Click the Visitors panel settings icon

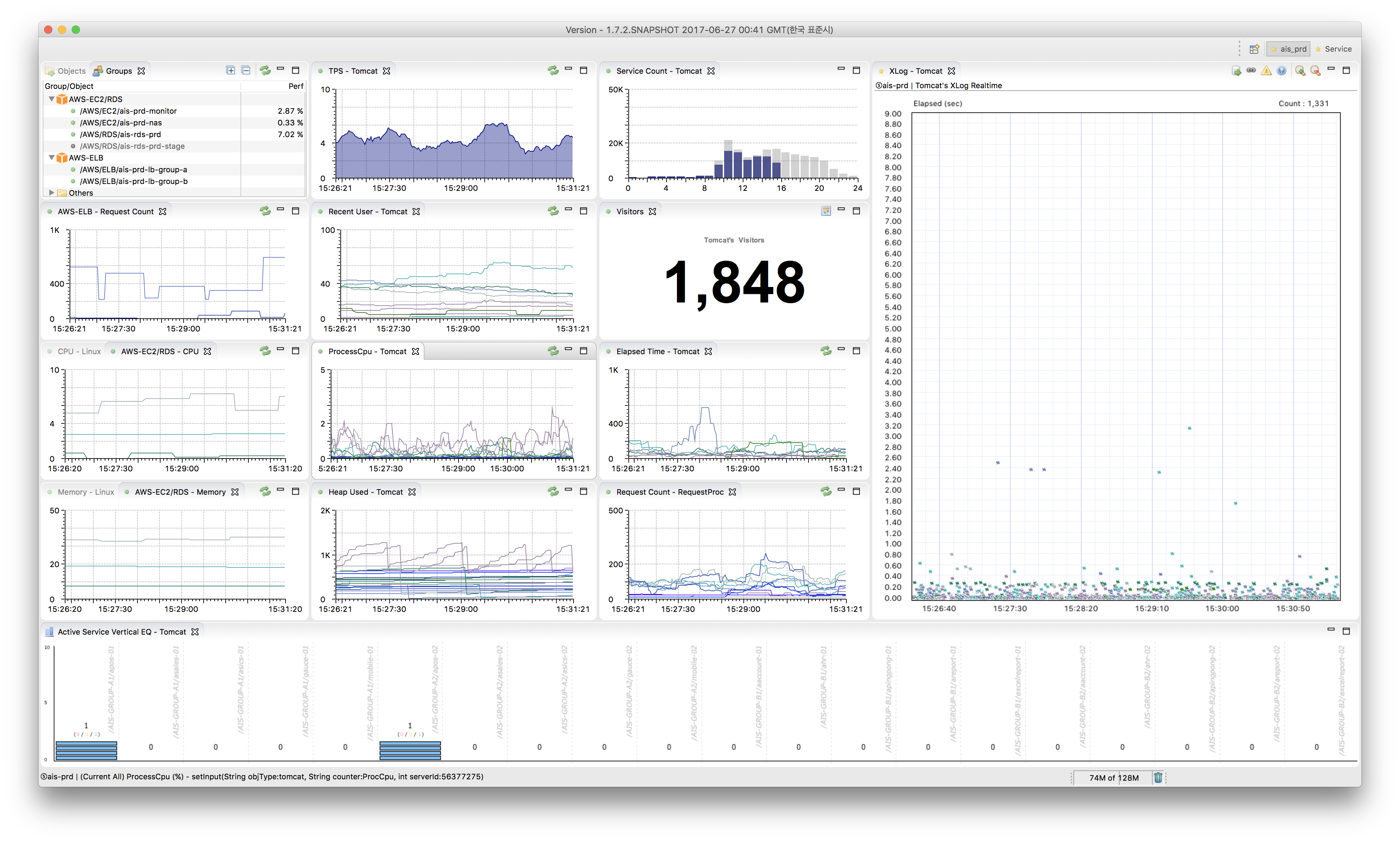click(826, 211)
